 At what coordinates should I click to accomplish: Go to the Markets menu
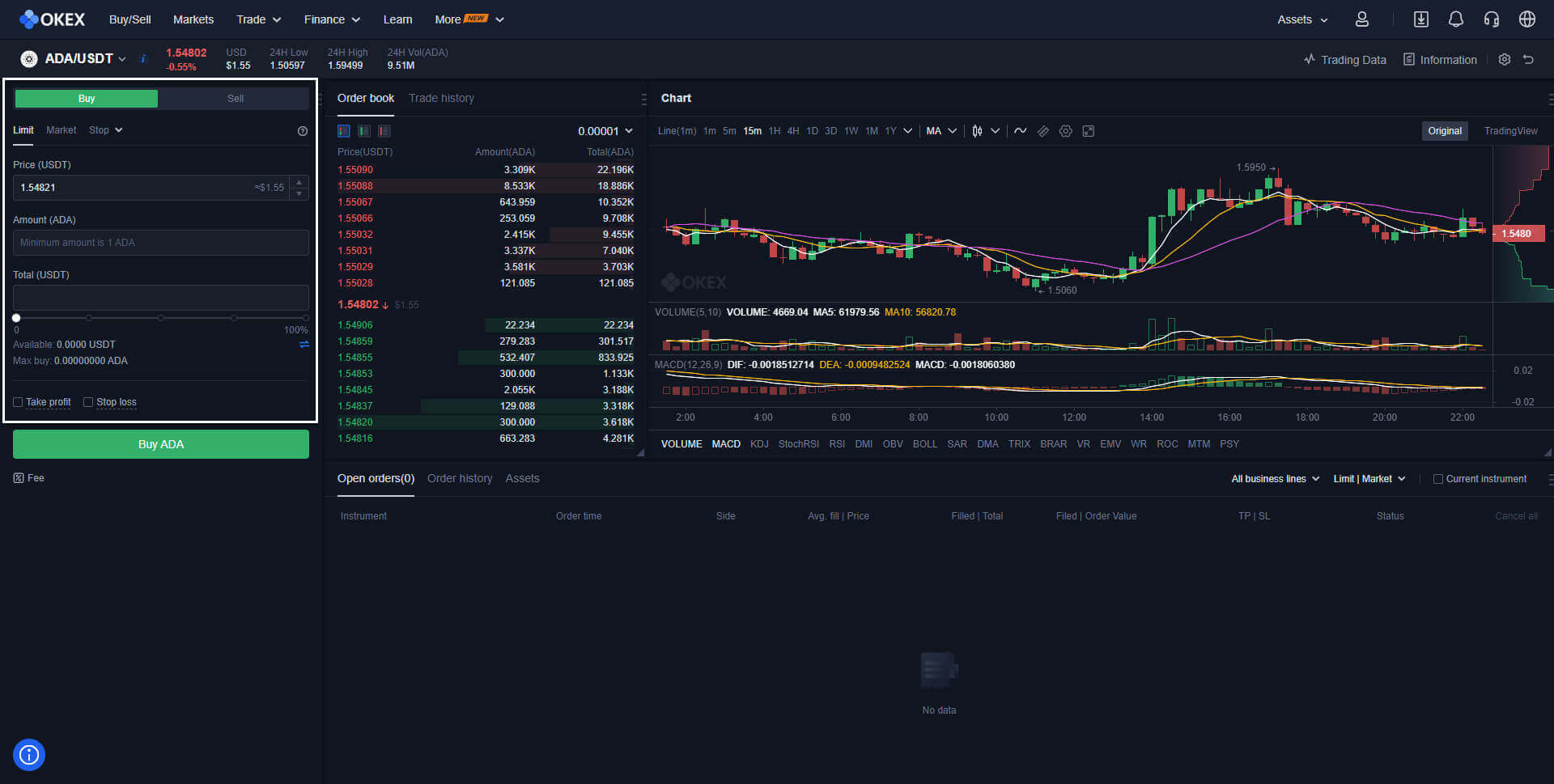[193, 19]
